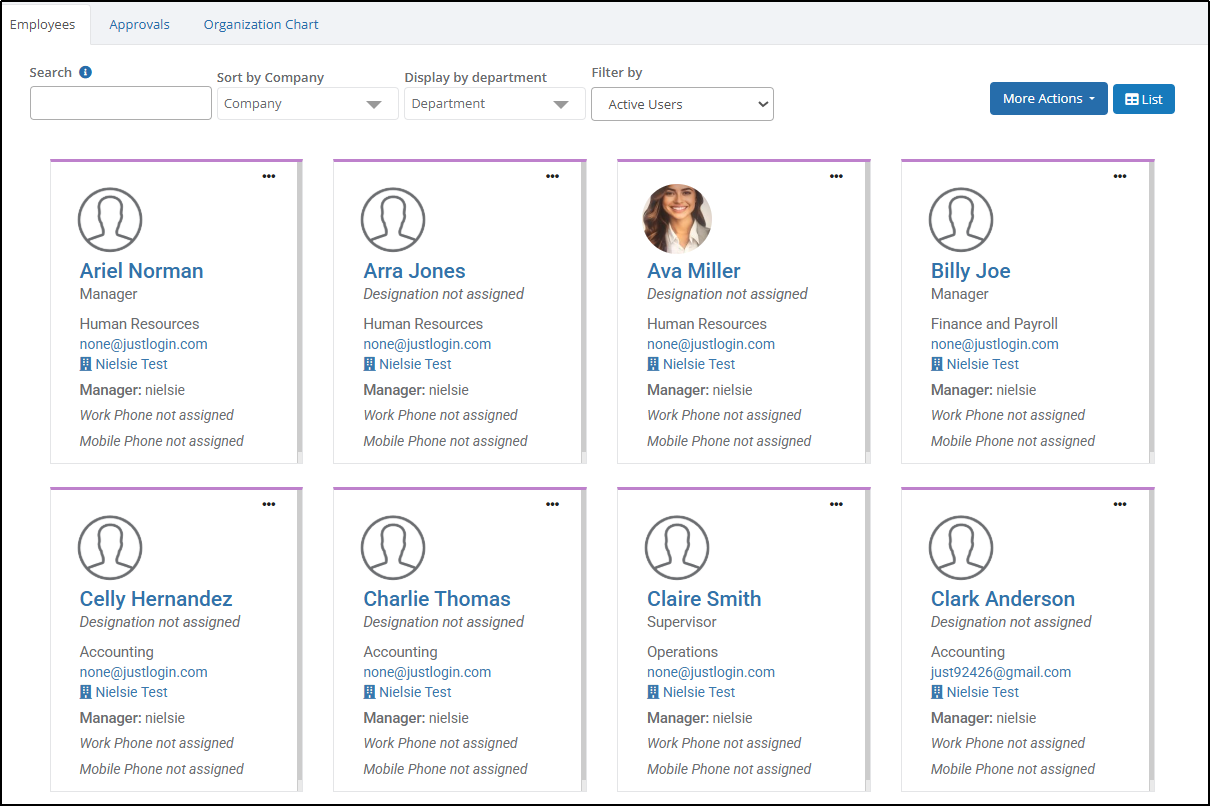Click the building icon on Billy Joe's card

pyautogui.click(x=937, y=364)
